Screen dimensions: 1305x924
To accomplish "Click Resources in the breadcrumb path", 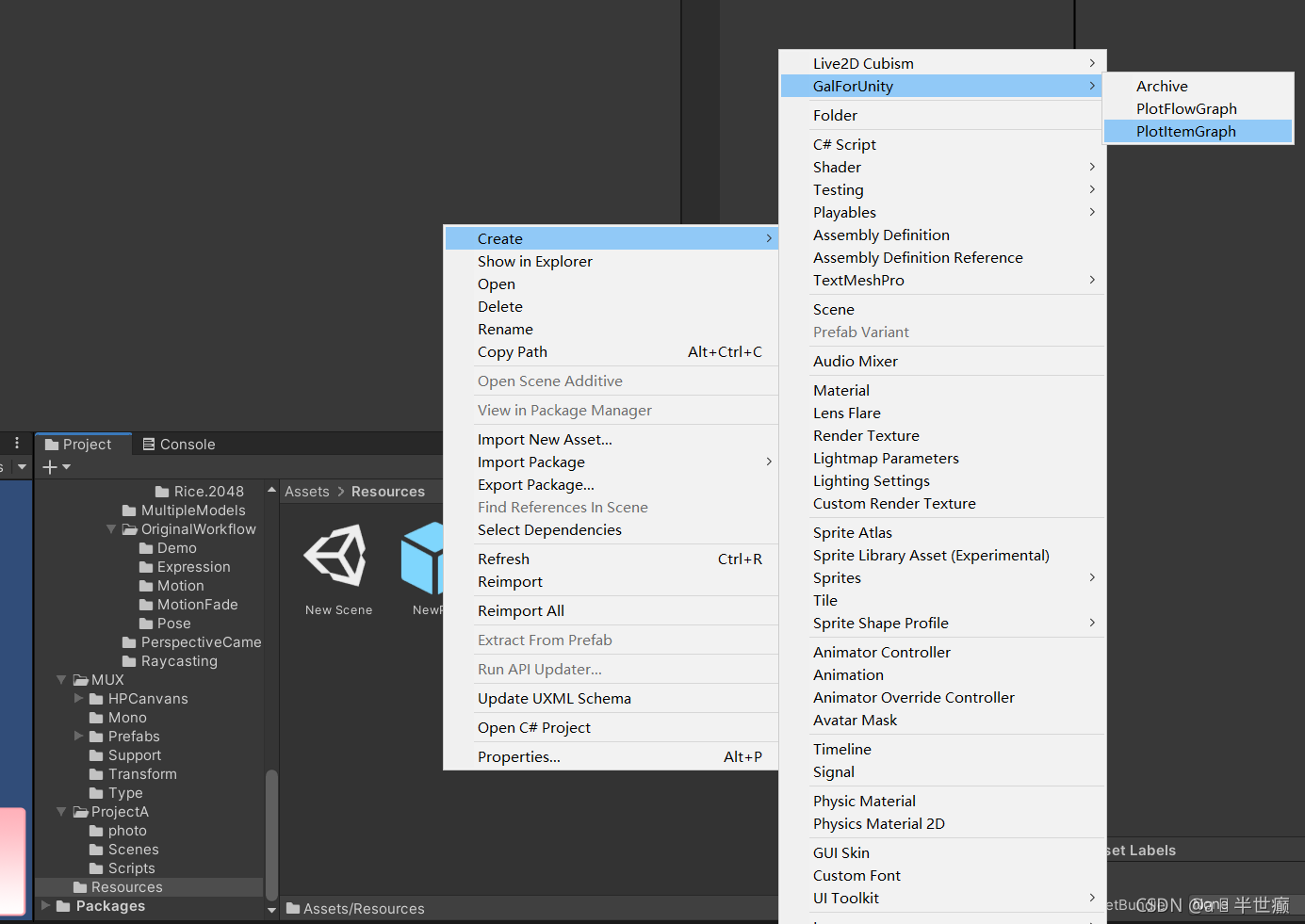I will [x=388, y=492].
